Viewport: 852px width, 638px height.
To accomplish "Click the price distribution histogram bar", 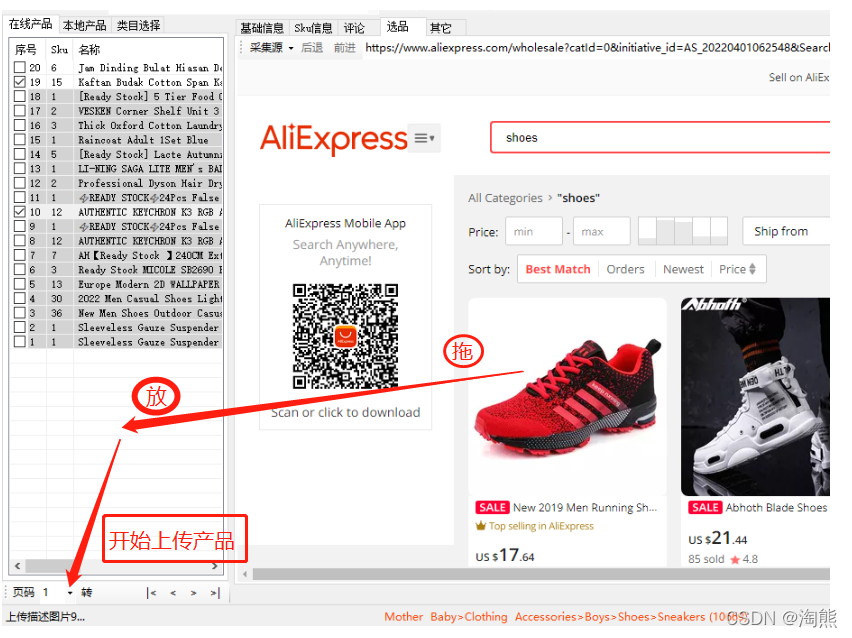I will pos(683,231).
